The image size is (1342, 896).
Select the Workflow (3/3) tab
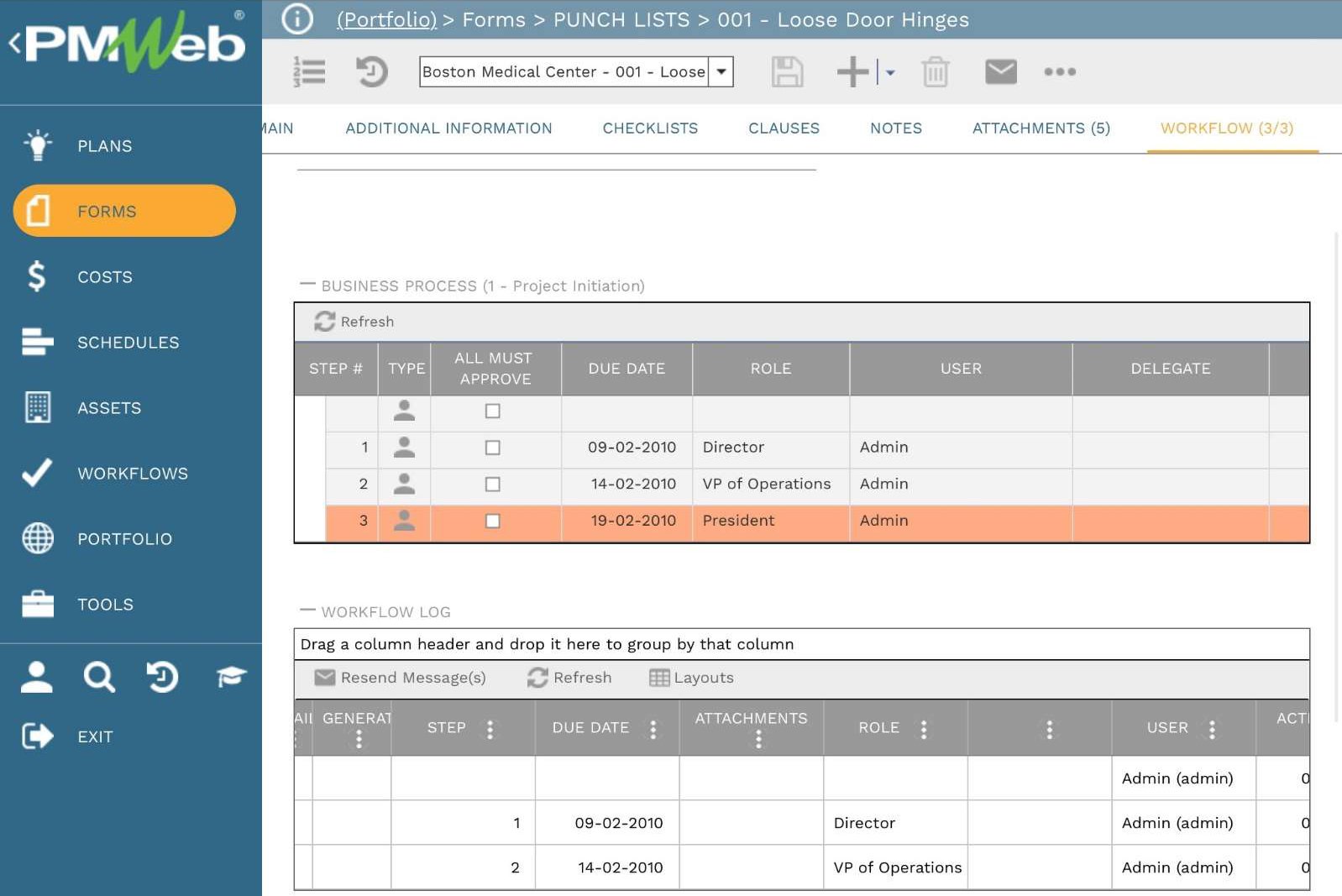click(1226, 128)
